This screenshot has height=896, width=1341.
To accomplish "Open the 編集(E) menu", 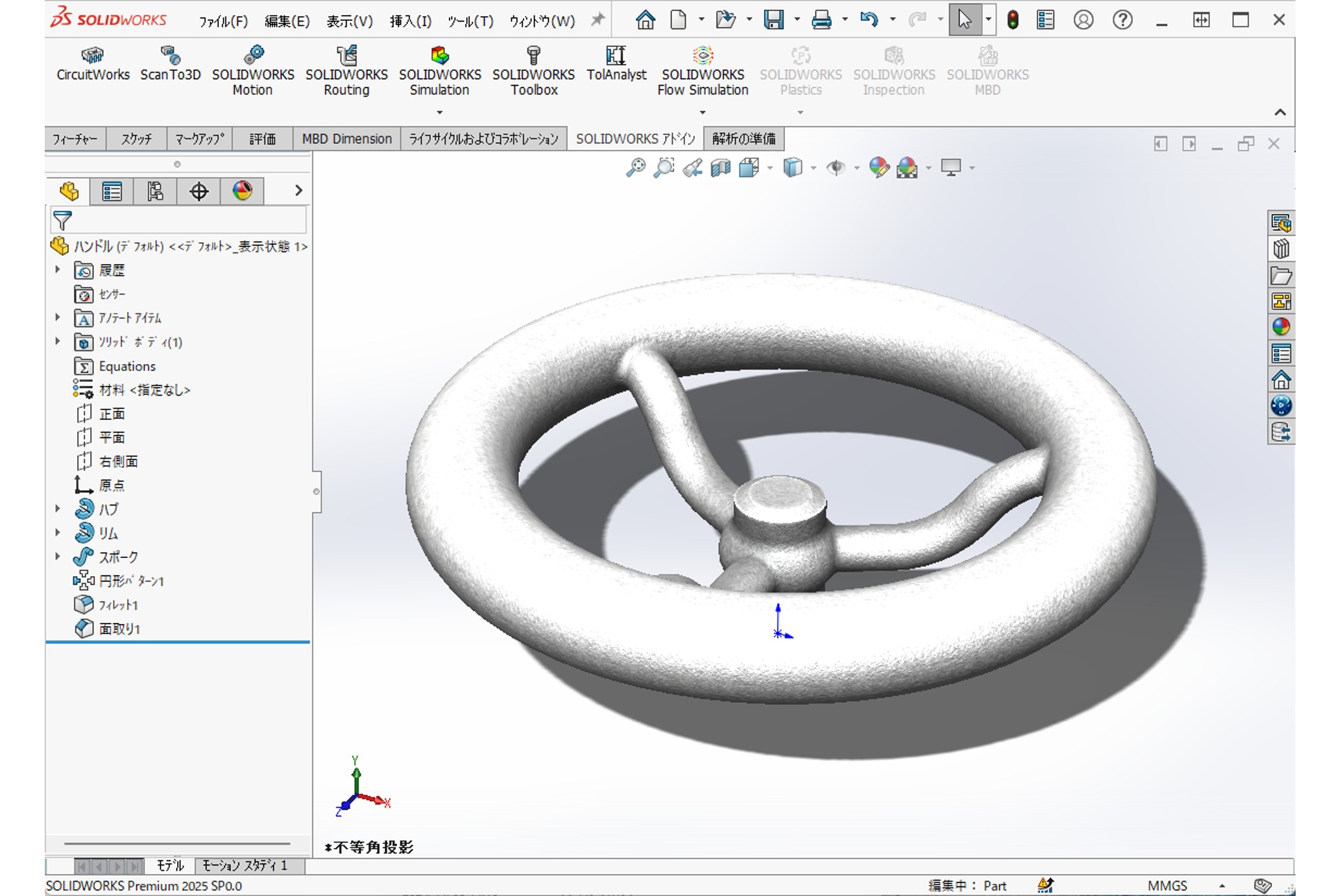I will coord(287,21).
